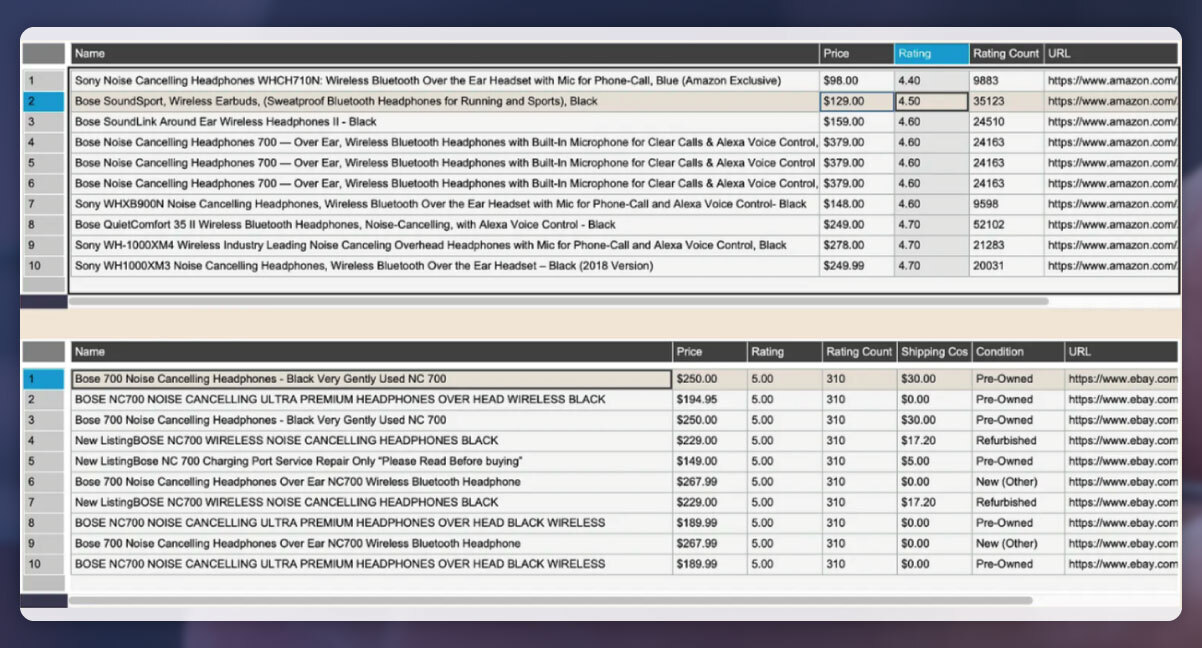The height and width of the screenshot is (648, 1202).
Task: Click Bose SoundLink Around Ear name cell
Action: pyautogui.click(x=444, y=122)
